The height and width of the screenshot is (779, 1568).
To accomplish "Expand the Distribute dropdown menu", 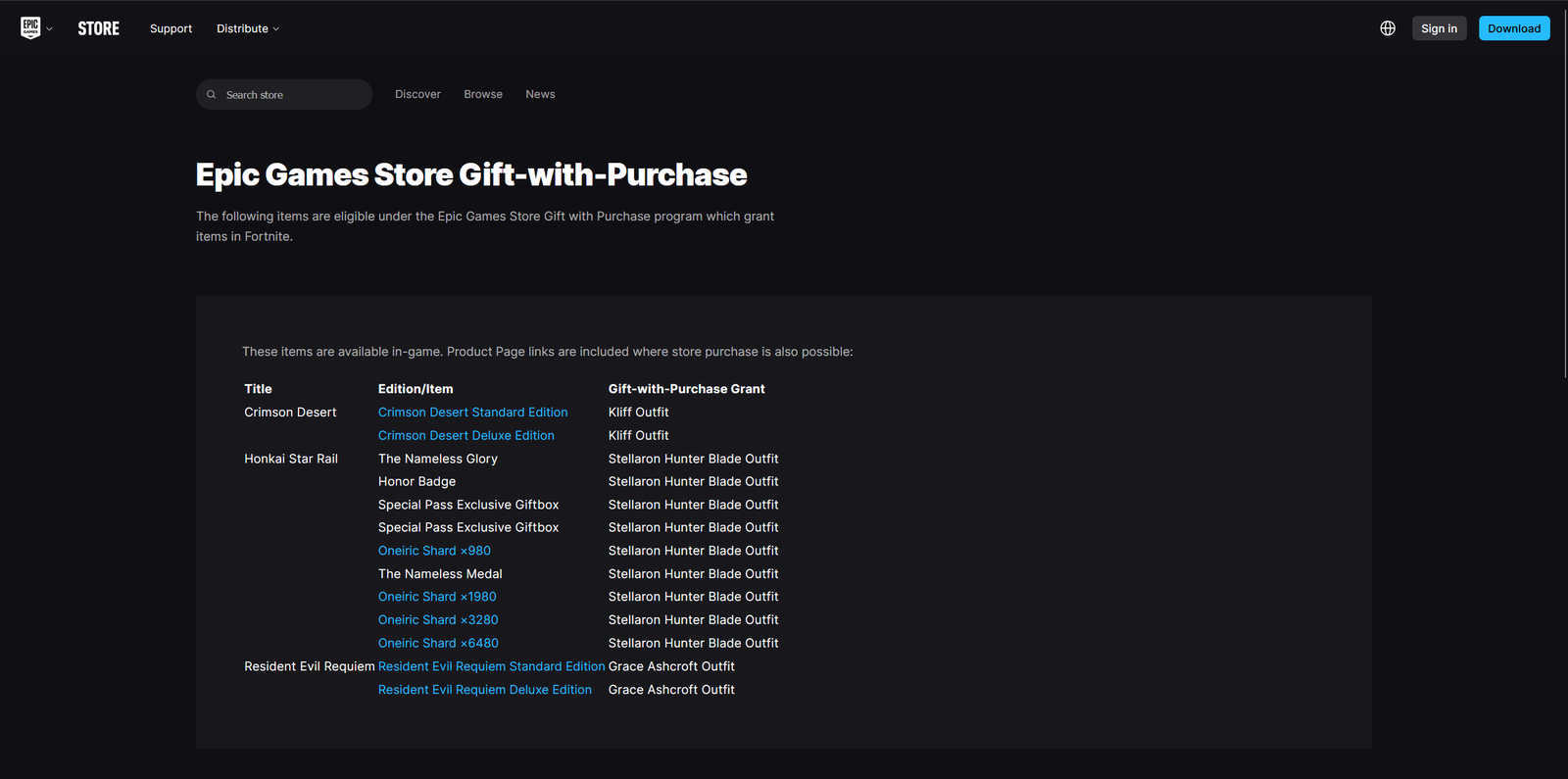I will pyautogui.click(x=248, y=28).
